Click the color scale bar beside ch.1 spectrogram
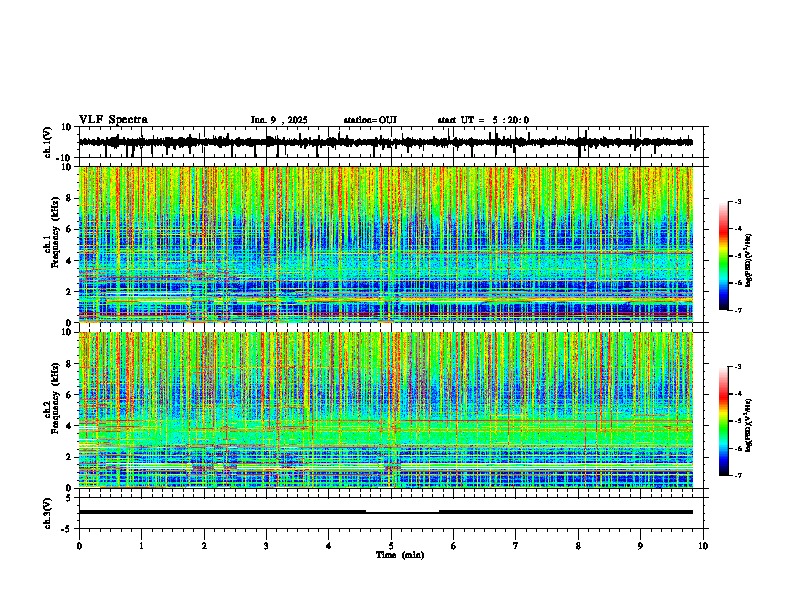 (x=724, y=256)
